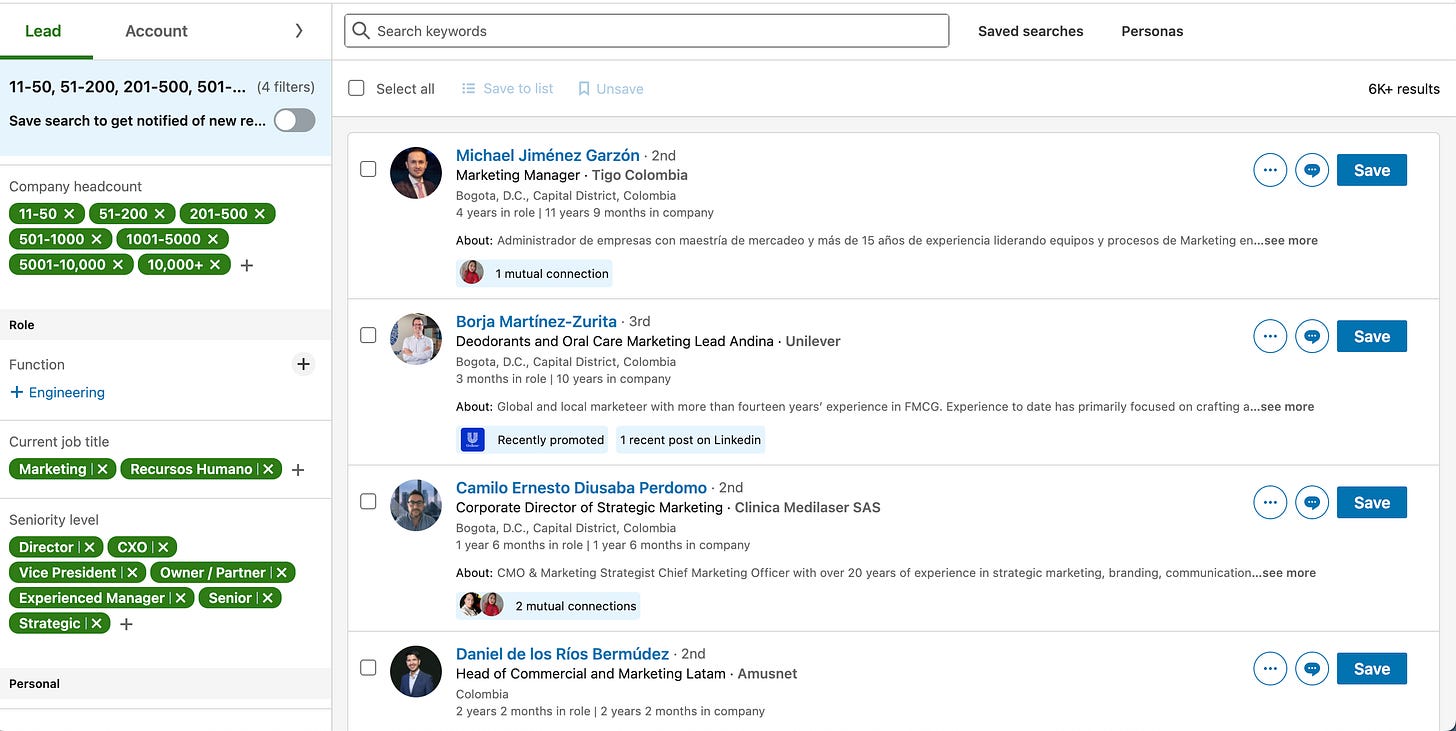Open more options for Michael Jiménez Garzón
1456x731 pixels.
1270,170
